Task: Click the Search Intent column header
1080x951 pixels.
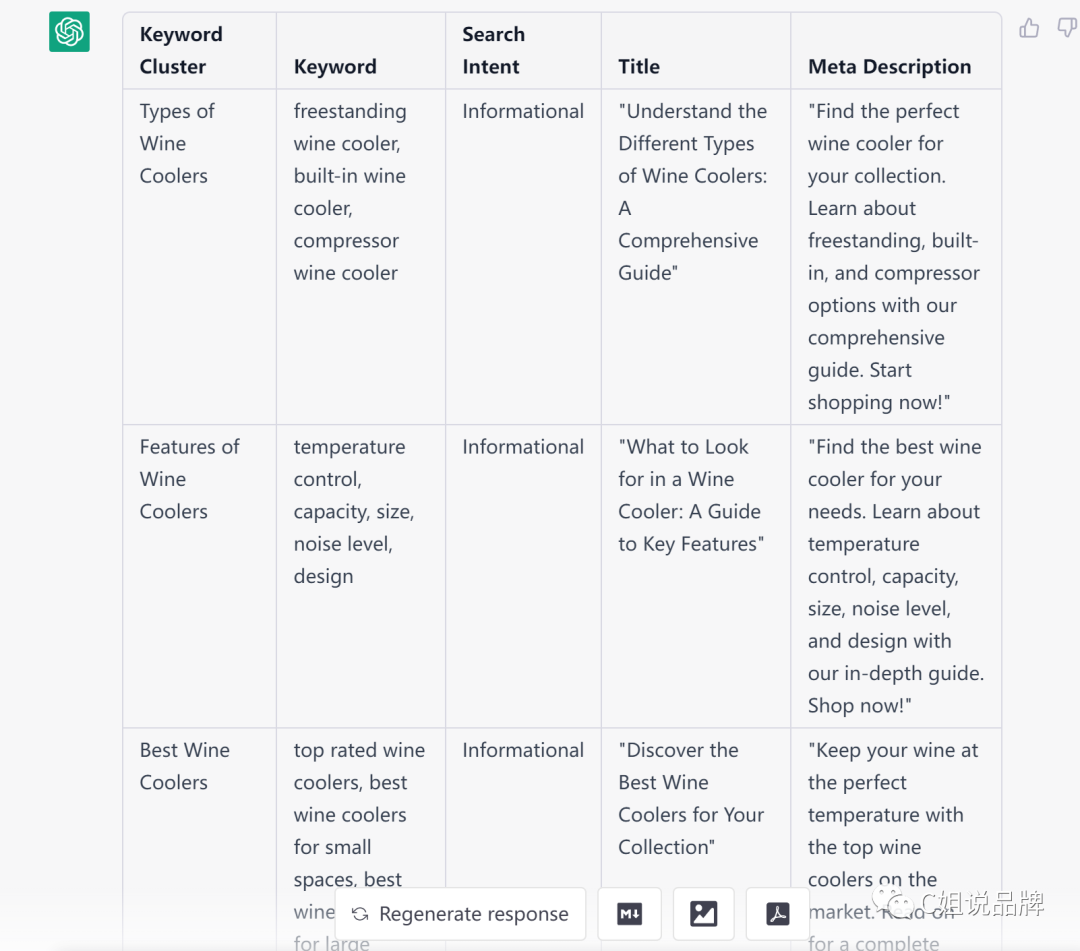Action: coord(493,50)
